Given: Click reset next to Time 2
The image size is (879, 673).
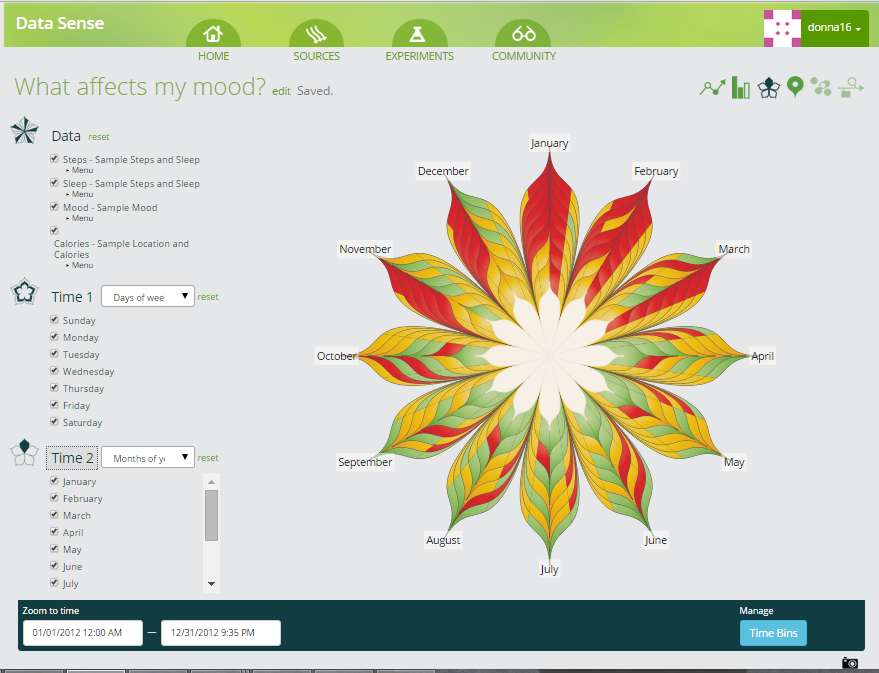Looking at the screenshot, I should pos(208,458).
